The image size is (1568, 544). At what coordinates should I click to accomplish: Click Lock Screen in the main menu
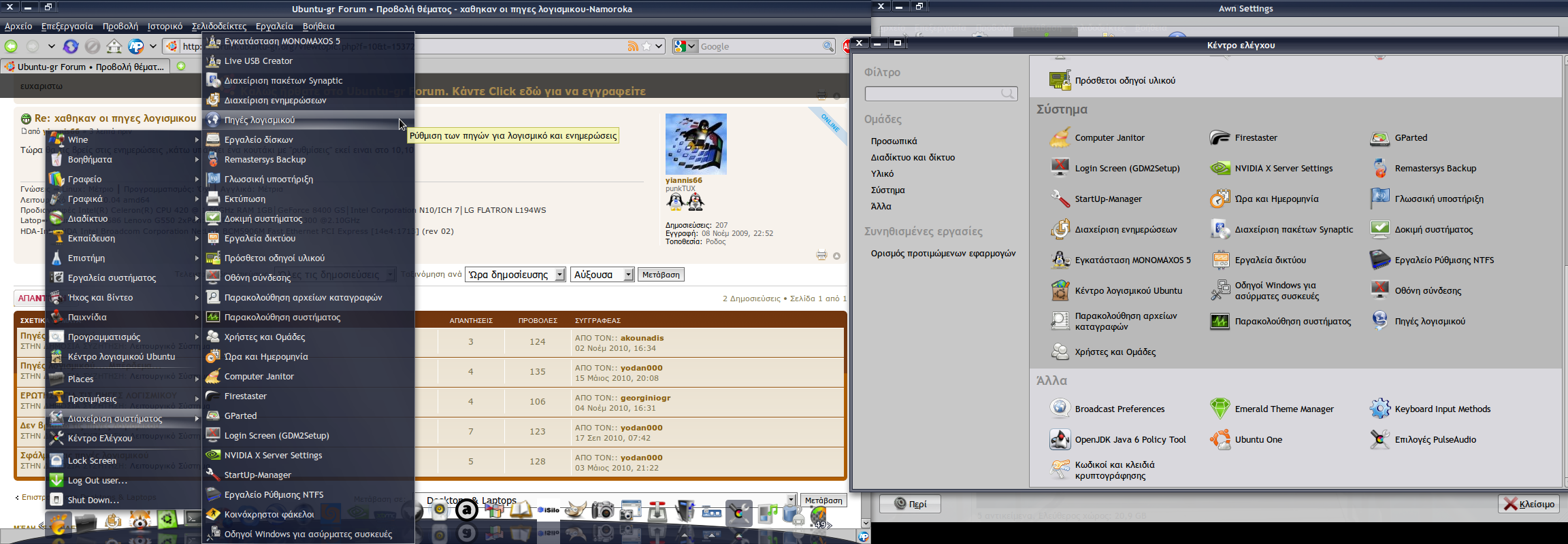(x=124, y=460)
